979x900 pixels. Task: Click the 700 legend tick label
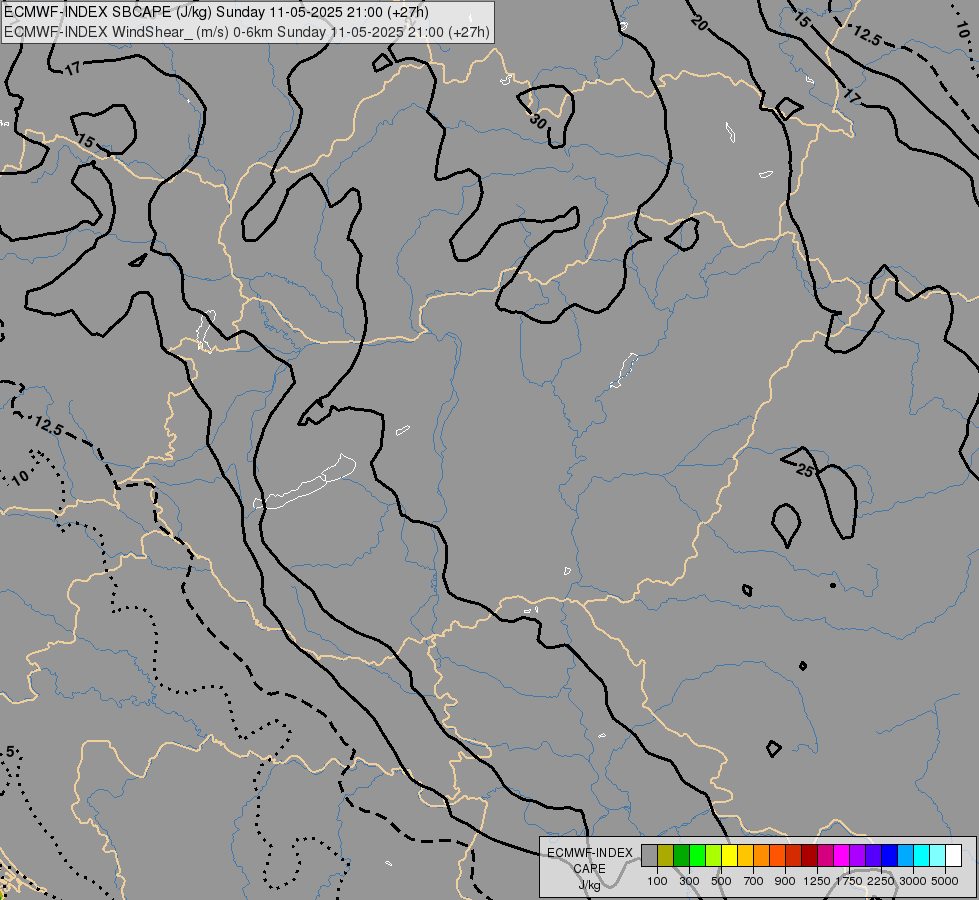coord(754,881)
